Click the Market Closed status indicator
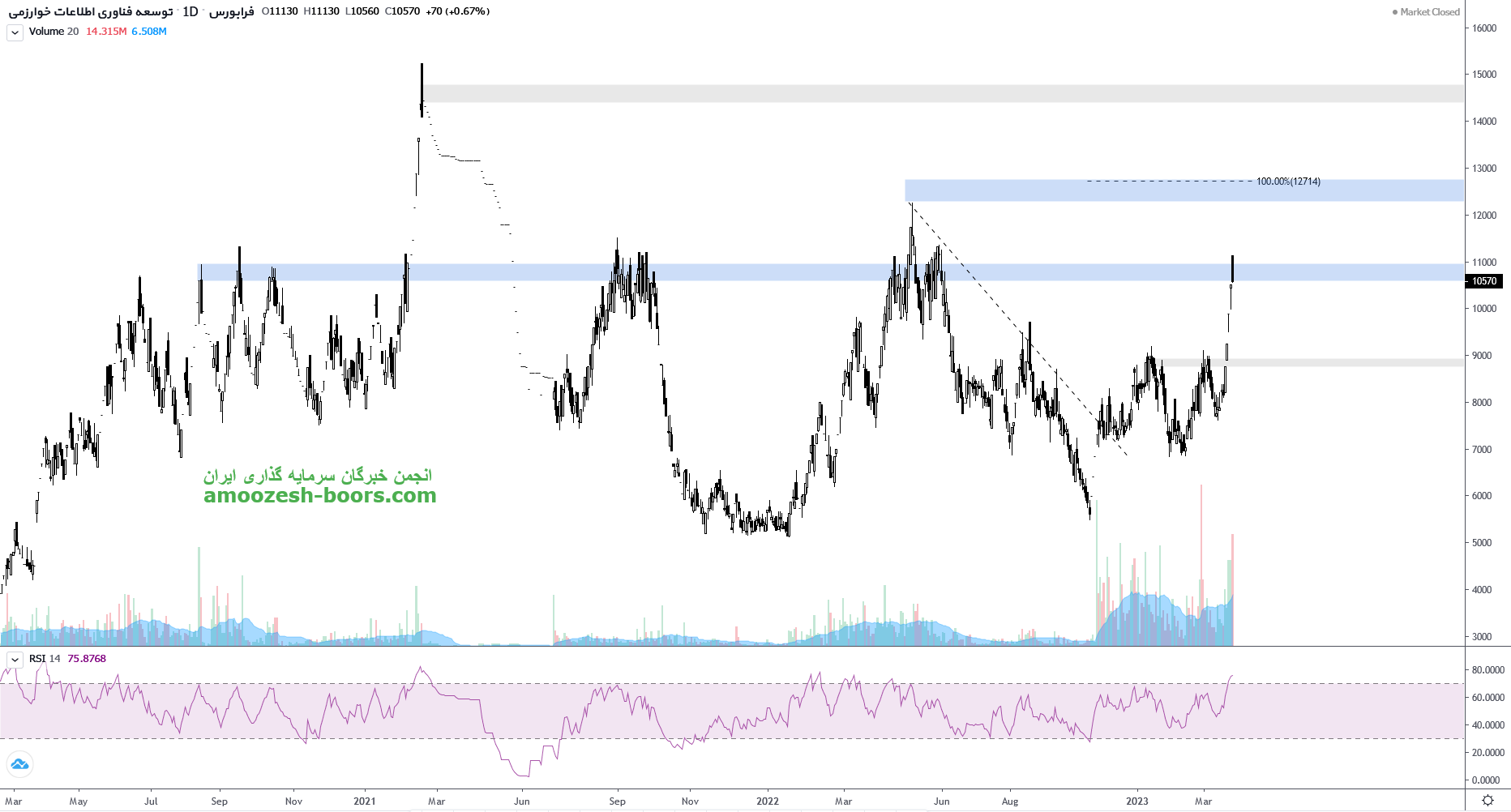Viewport: 1511px width, 812px height. pos(1425,12)
